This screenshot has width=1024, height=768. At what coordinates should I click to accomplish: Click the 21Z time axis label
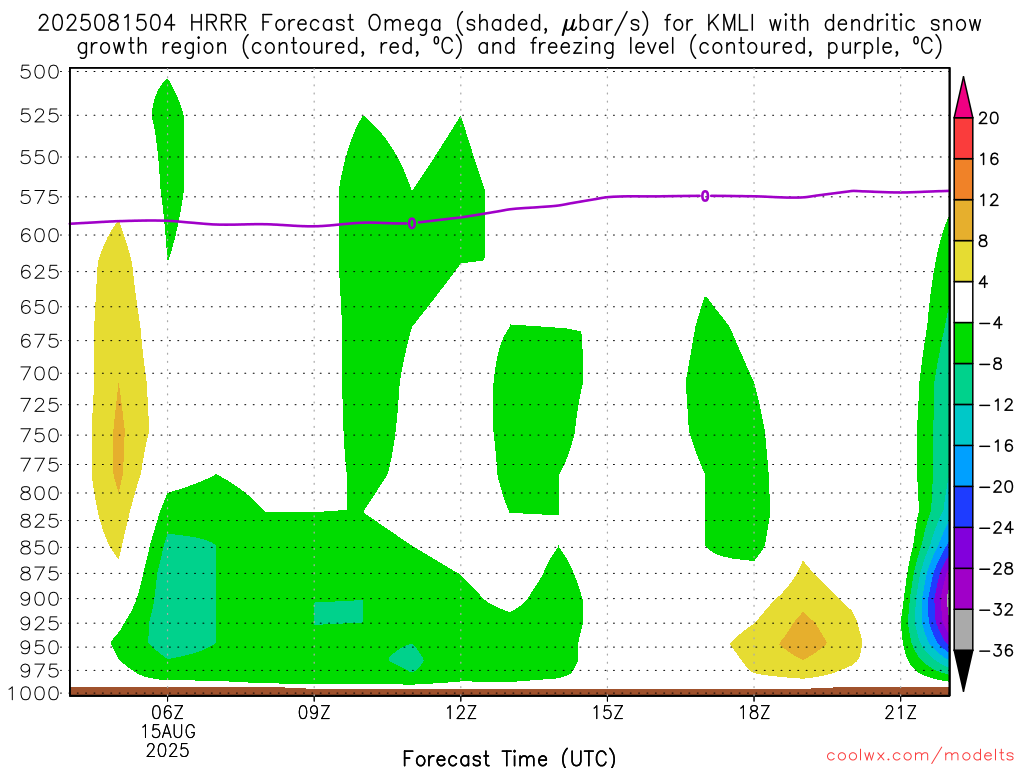[901, 712]
